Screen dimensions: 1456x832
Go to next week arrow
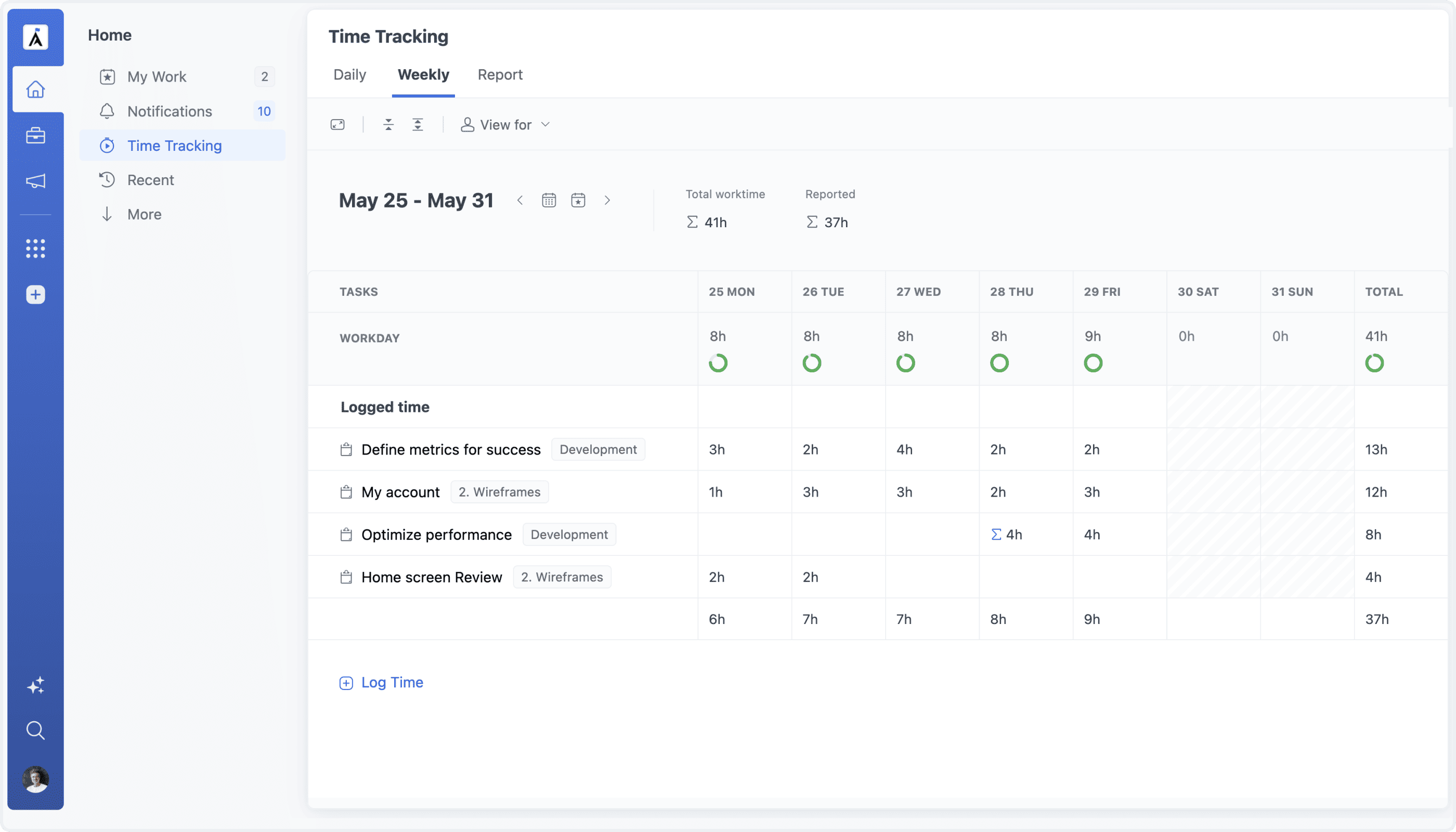607,200
